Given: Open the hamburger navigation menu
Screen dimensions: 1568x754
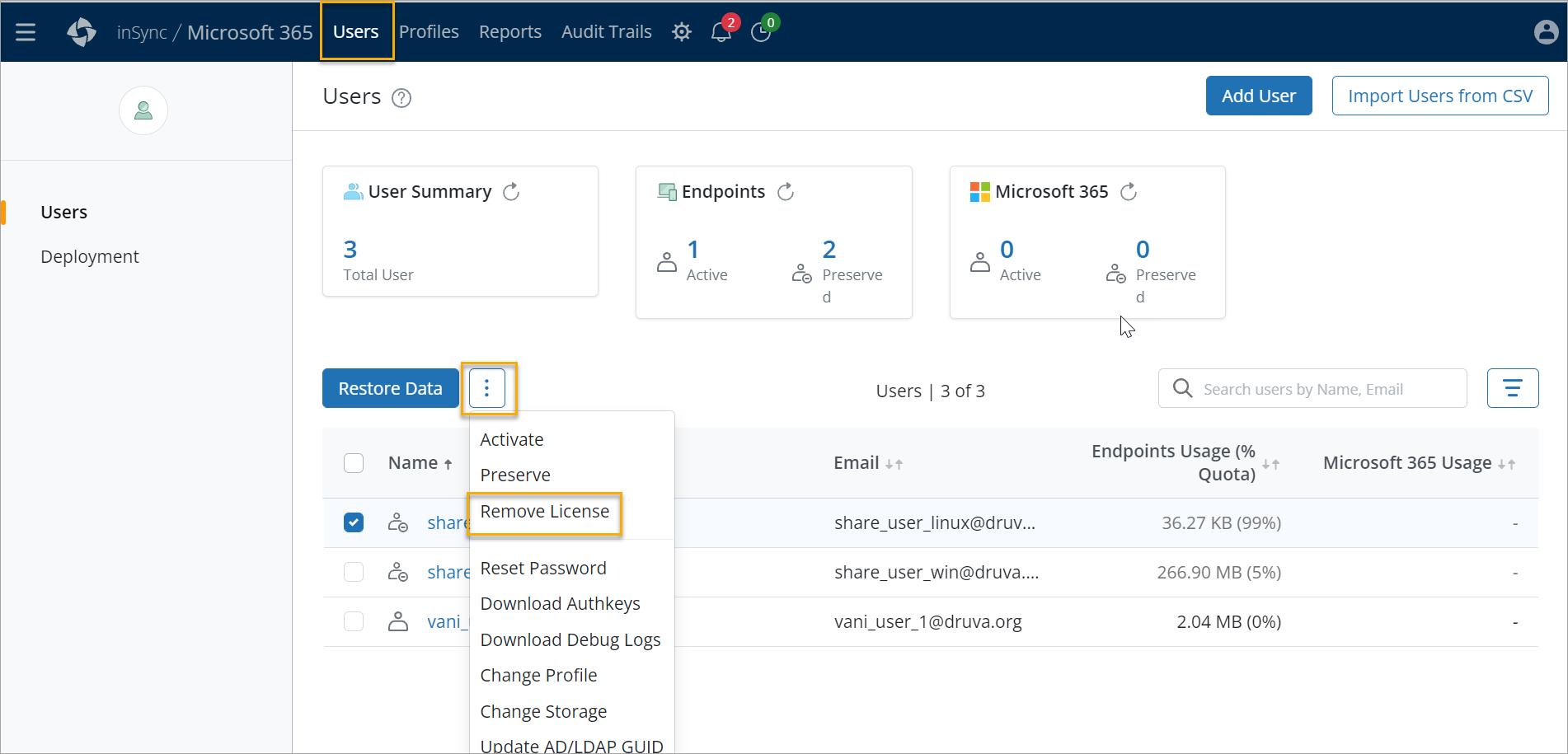Looking at the screenshot, I should point(26,31).
